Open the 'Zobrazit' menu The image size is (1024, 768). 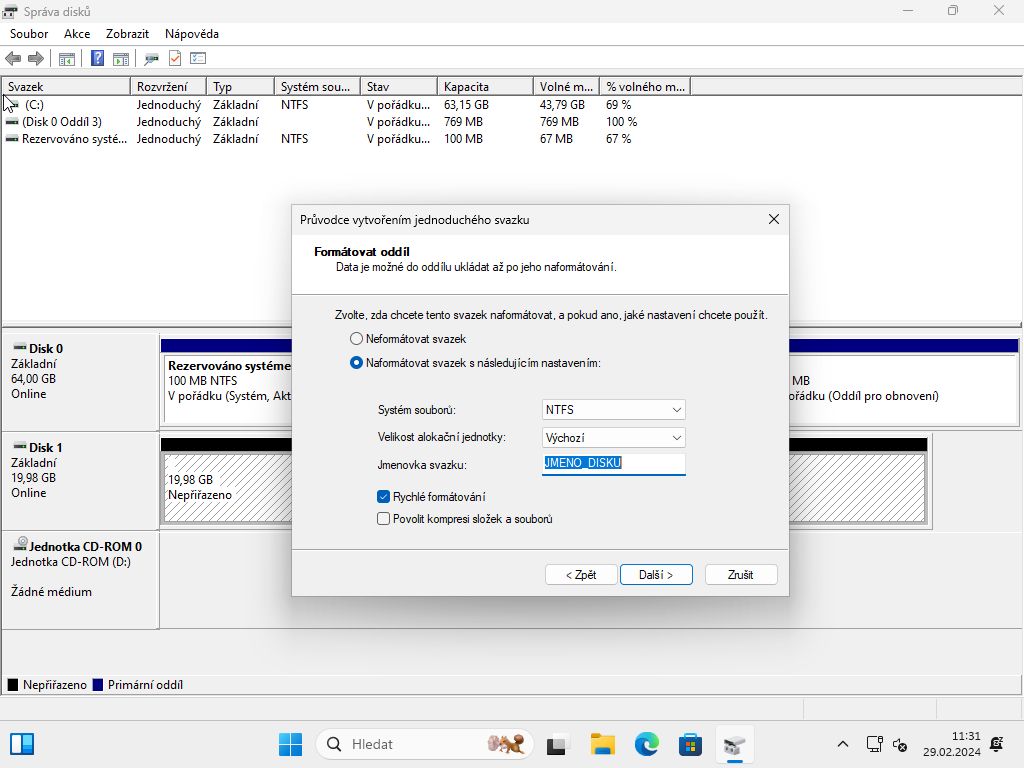coord(127,34)
